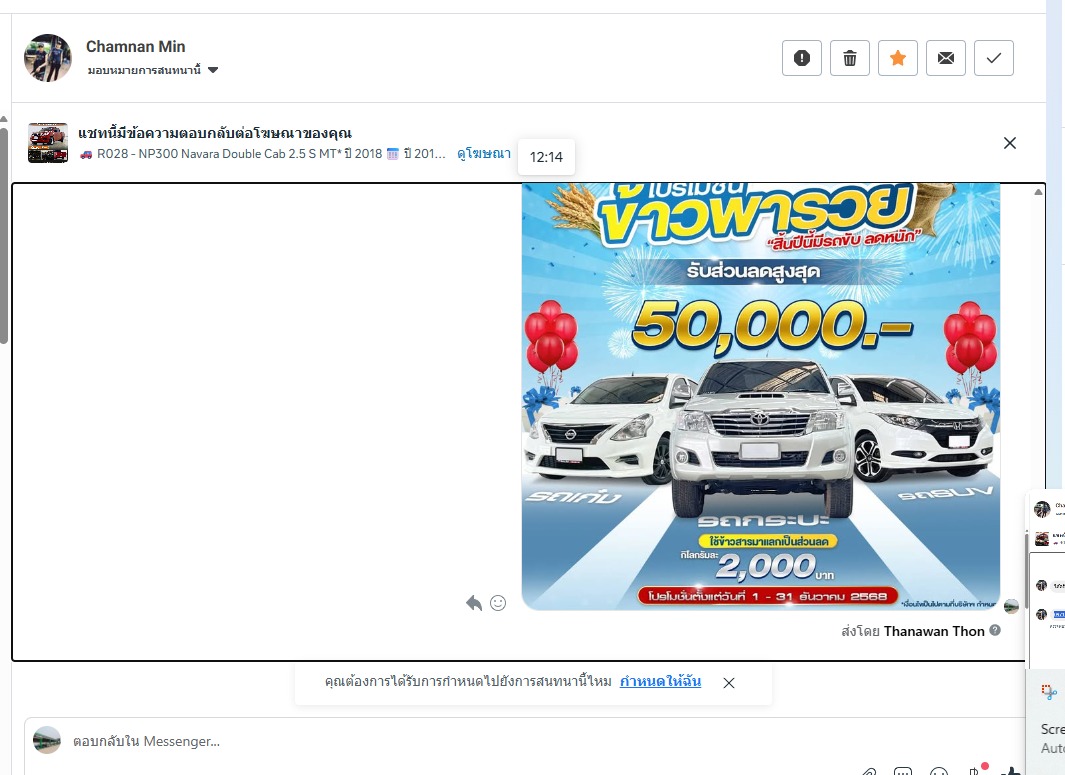Click the Chamnan Min contact name
The image size is (1065, 775).
pyautogui.click(x=135, y=46)
